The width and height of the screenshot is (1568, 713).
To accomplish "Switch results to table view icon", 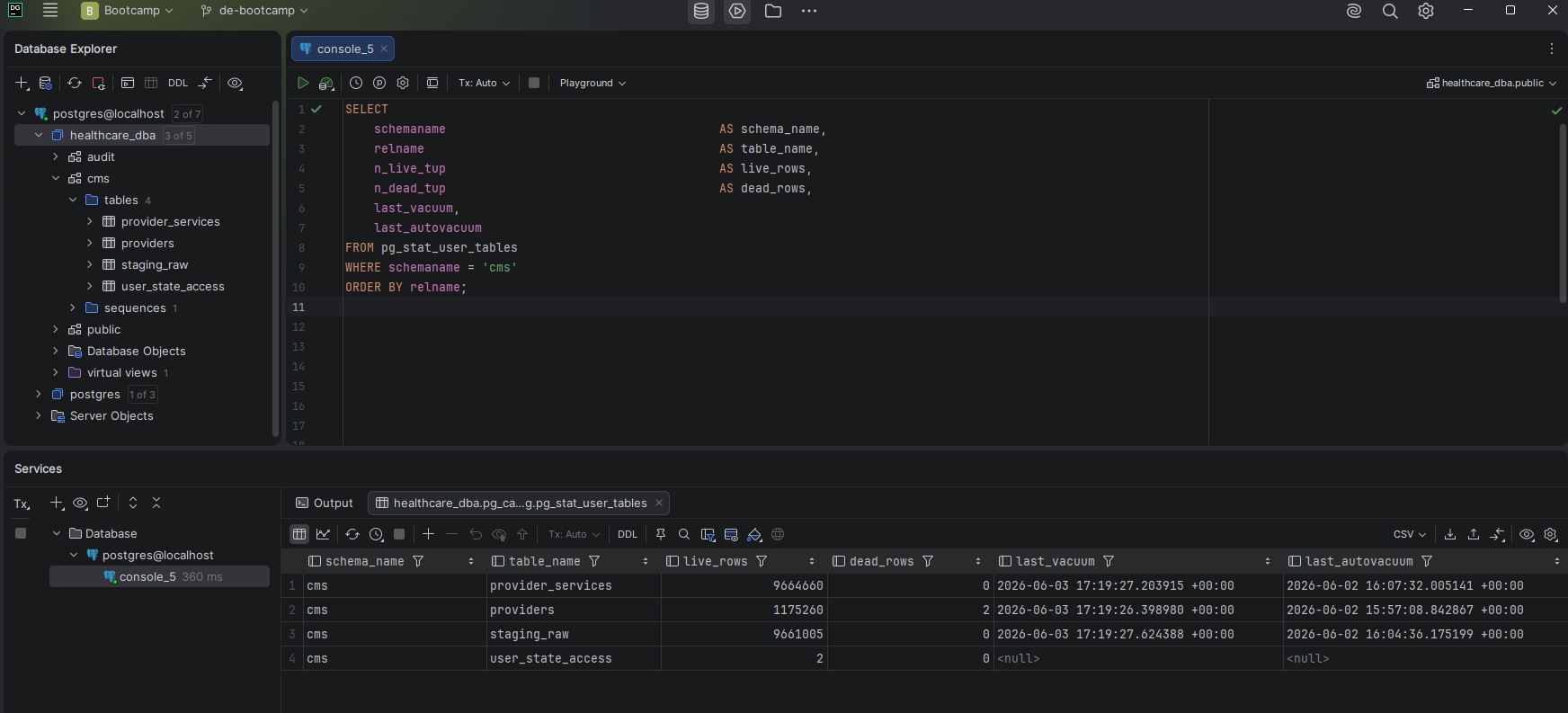I will [x=299, y=534].
